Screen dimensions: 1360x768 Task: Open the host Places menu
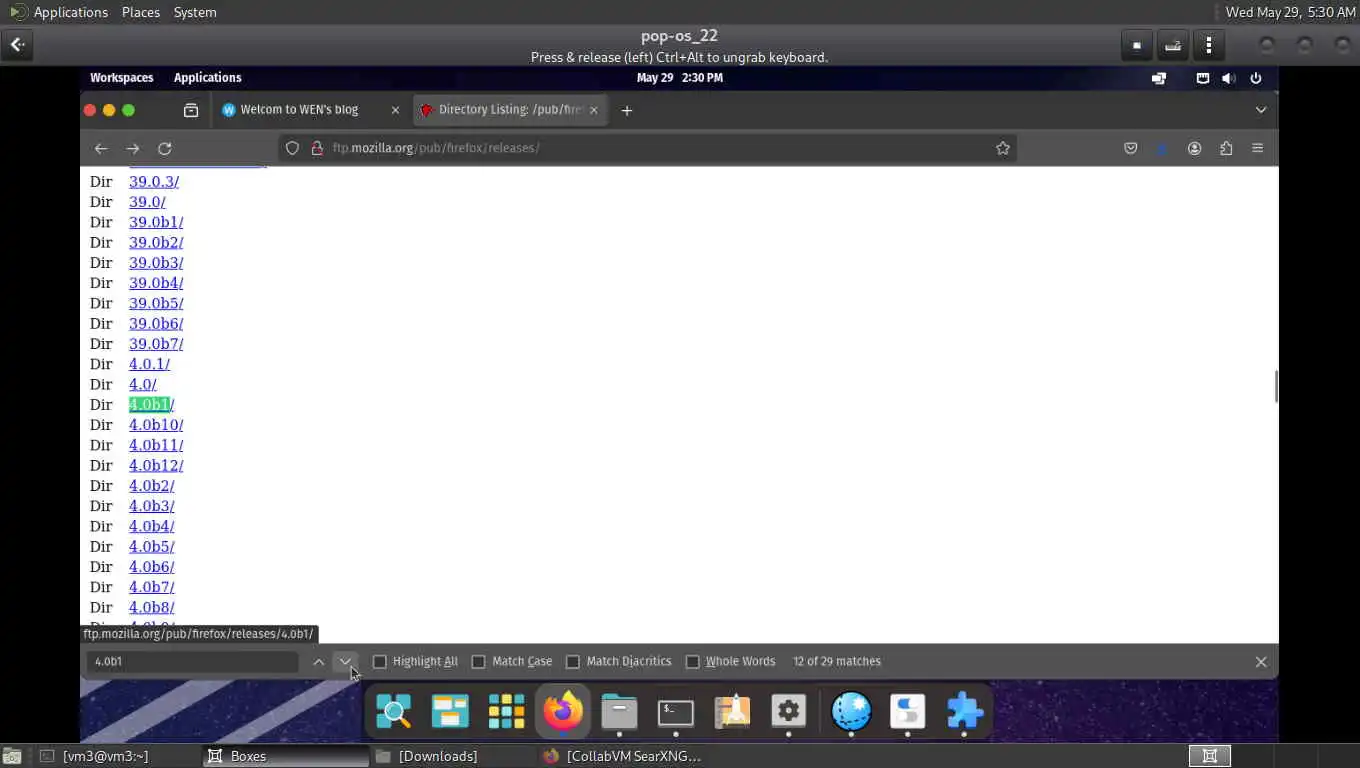[x=141, y=12]
